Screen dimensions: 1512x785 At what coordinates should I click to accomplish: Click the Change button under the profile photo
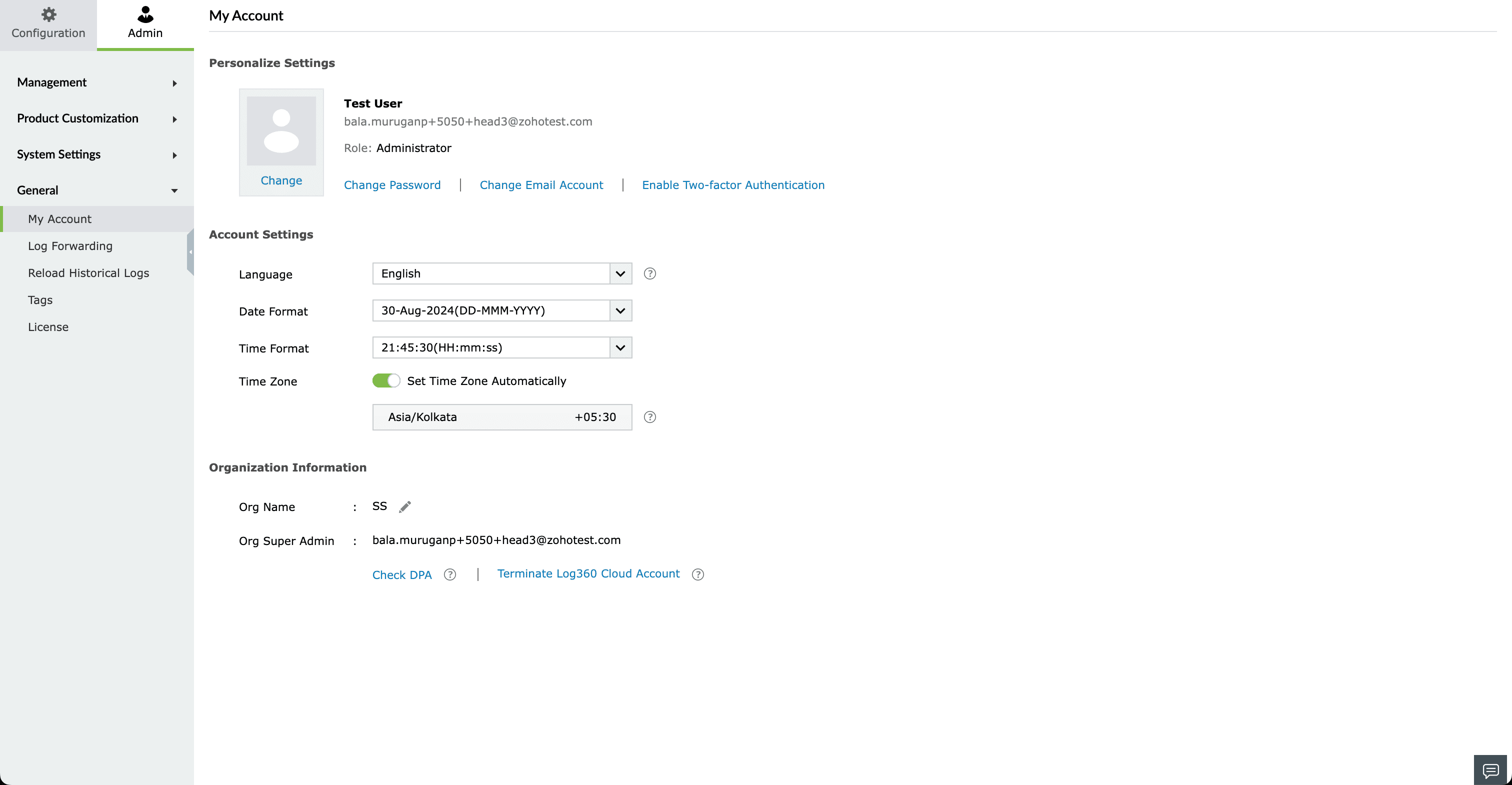(281, 180)
